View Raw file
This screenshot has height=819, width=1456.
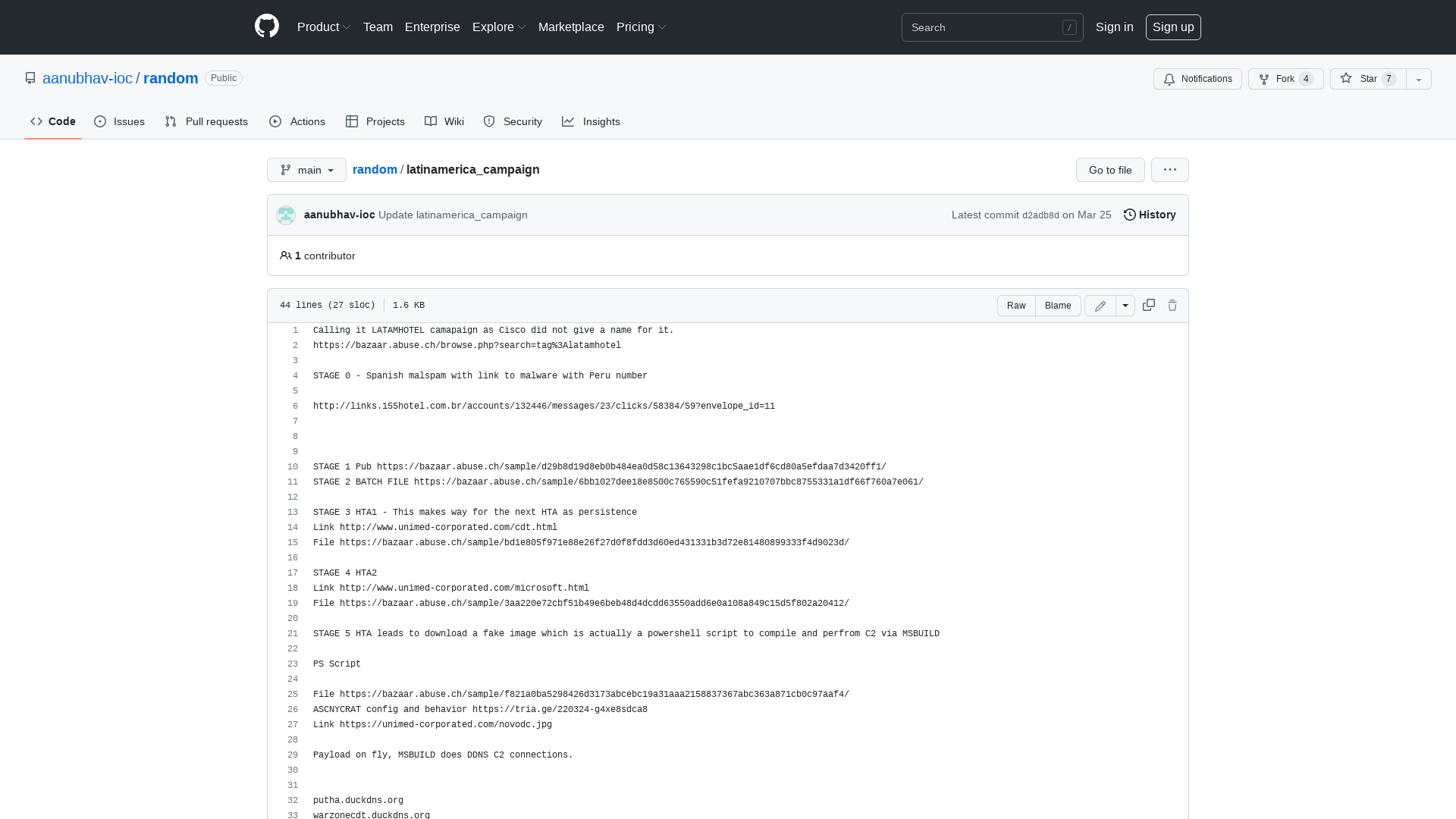click(1016, 306)
